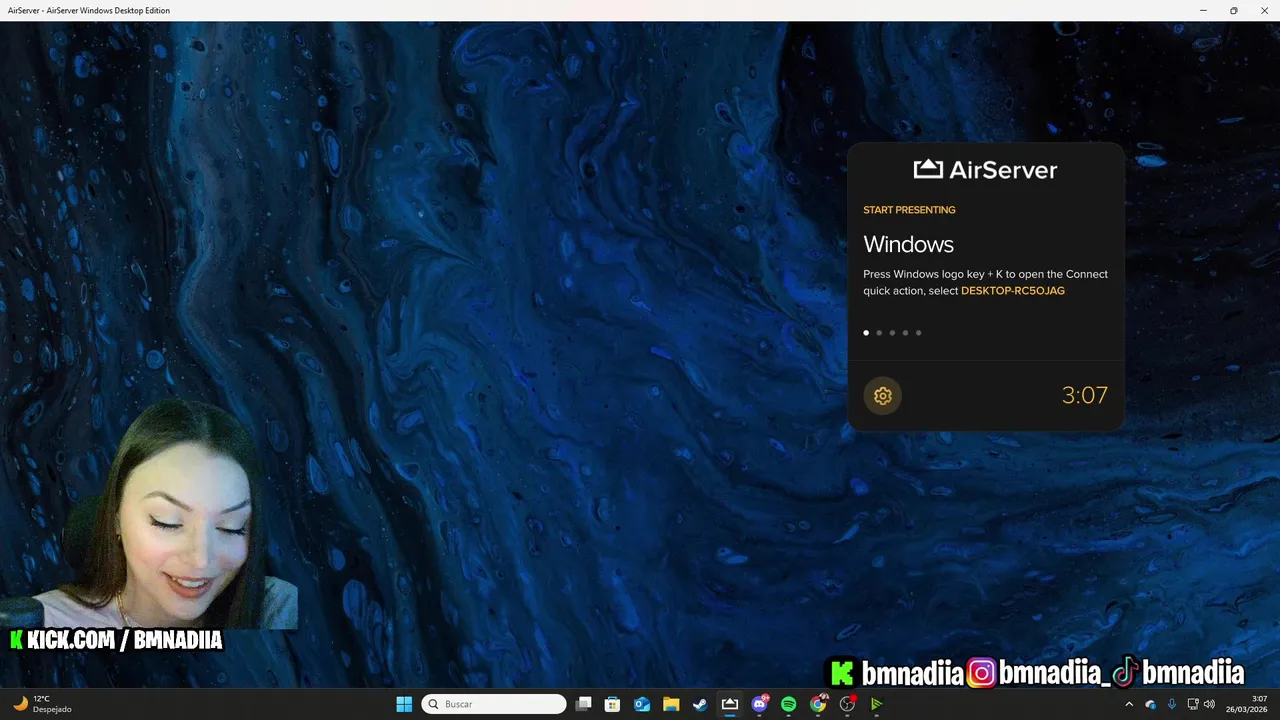Open Spotify from the taskbar
Viewport: 1280px width, 720px height.
point(788,704)
